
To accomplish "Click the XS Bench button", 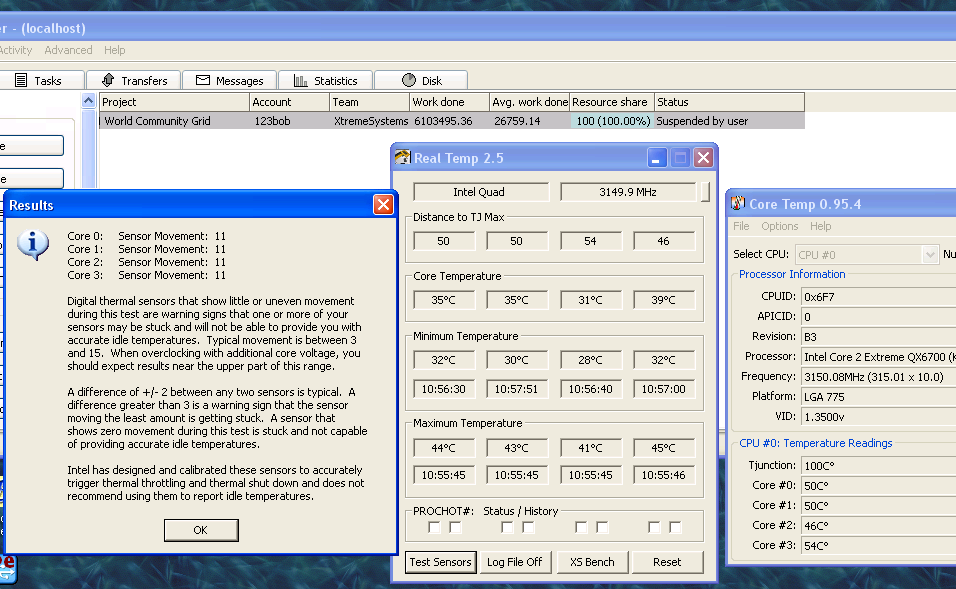I will pos(592,562).
